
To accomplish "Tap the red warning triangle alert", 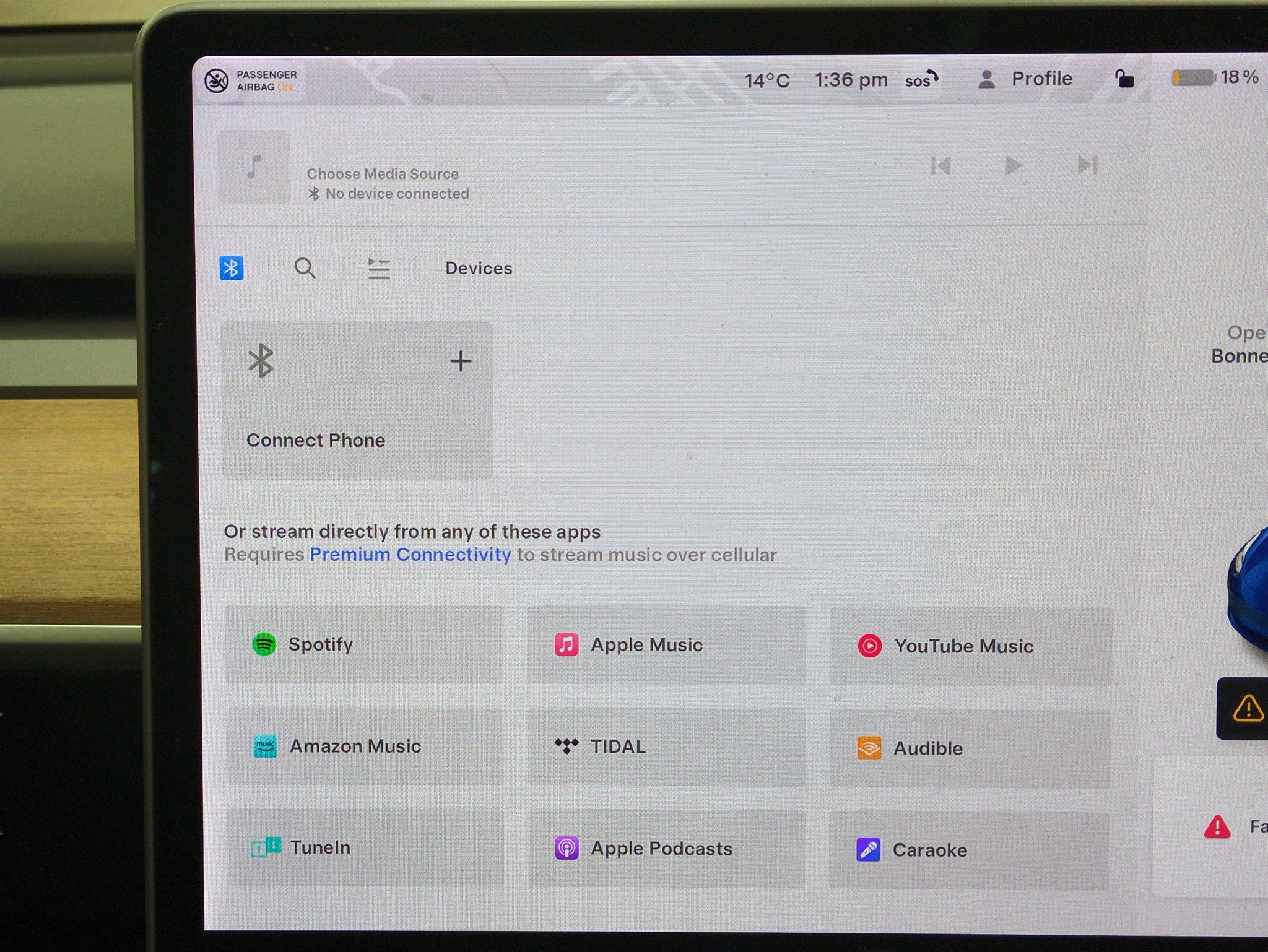I will (x=1217, y=826).
